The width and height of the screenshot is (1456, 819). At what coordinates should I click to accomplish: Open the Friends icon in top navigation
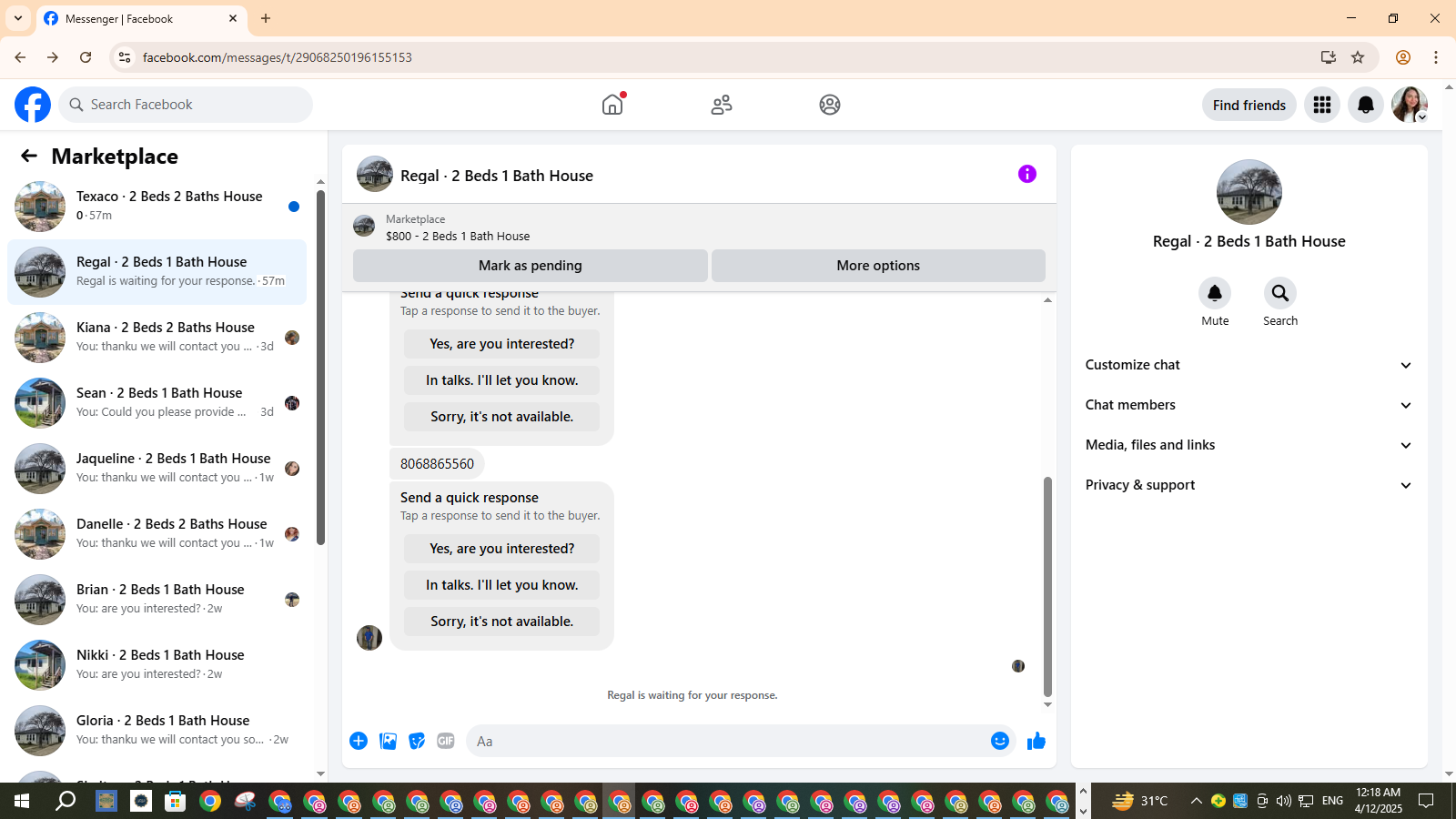[x=722, y=105]
